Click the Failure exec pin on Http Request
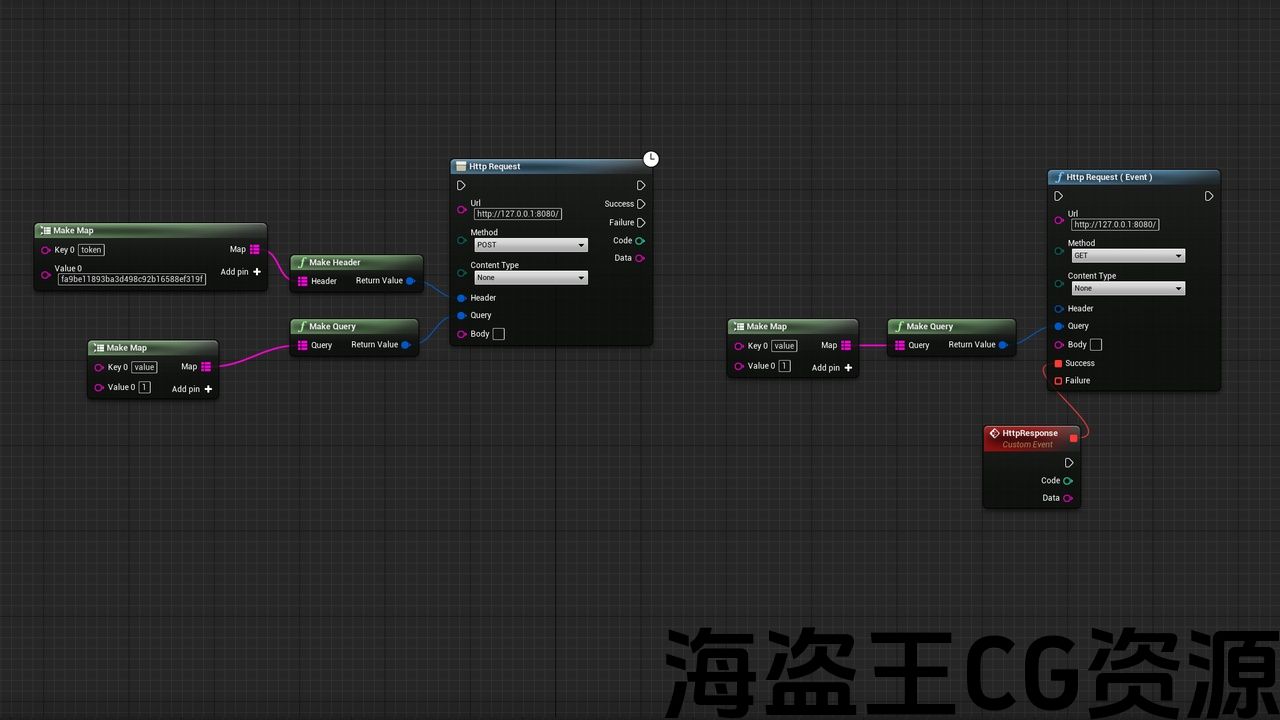The width and height of the screenshot is (1280, 720). tap(641, 223)
